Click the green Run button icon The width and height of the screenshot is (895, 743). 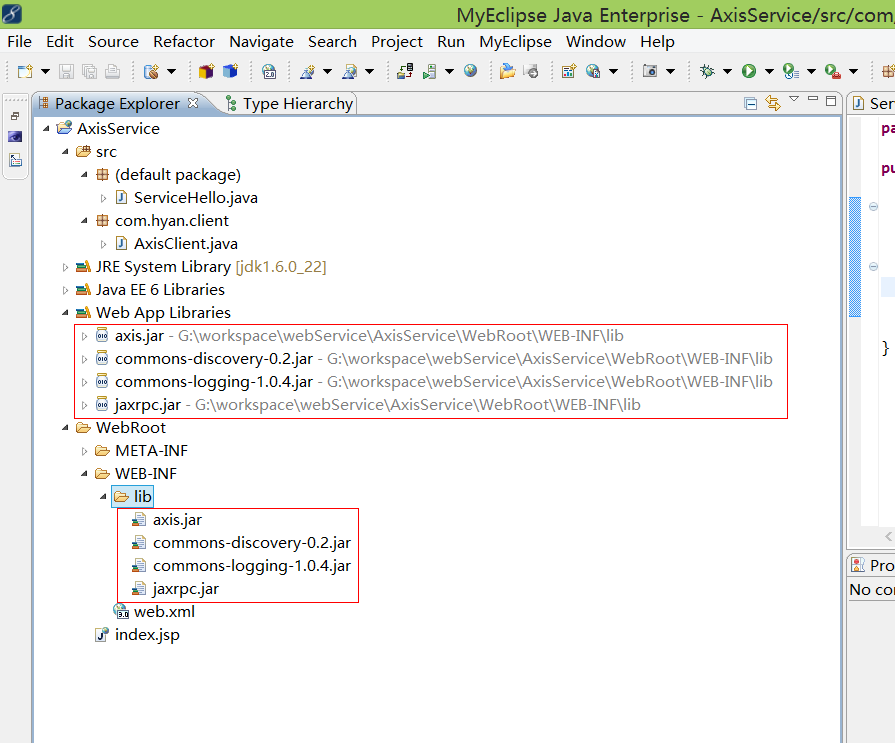point(749,71)
